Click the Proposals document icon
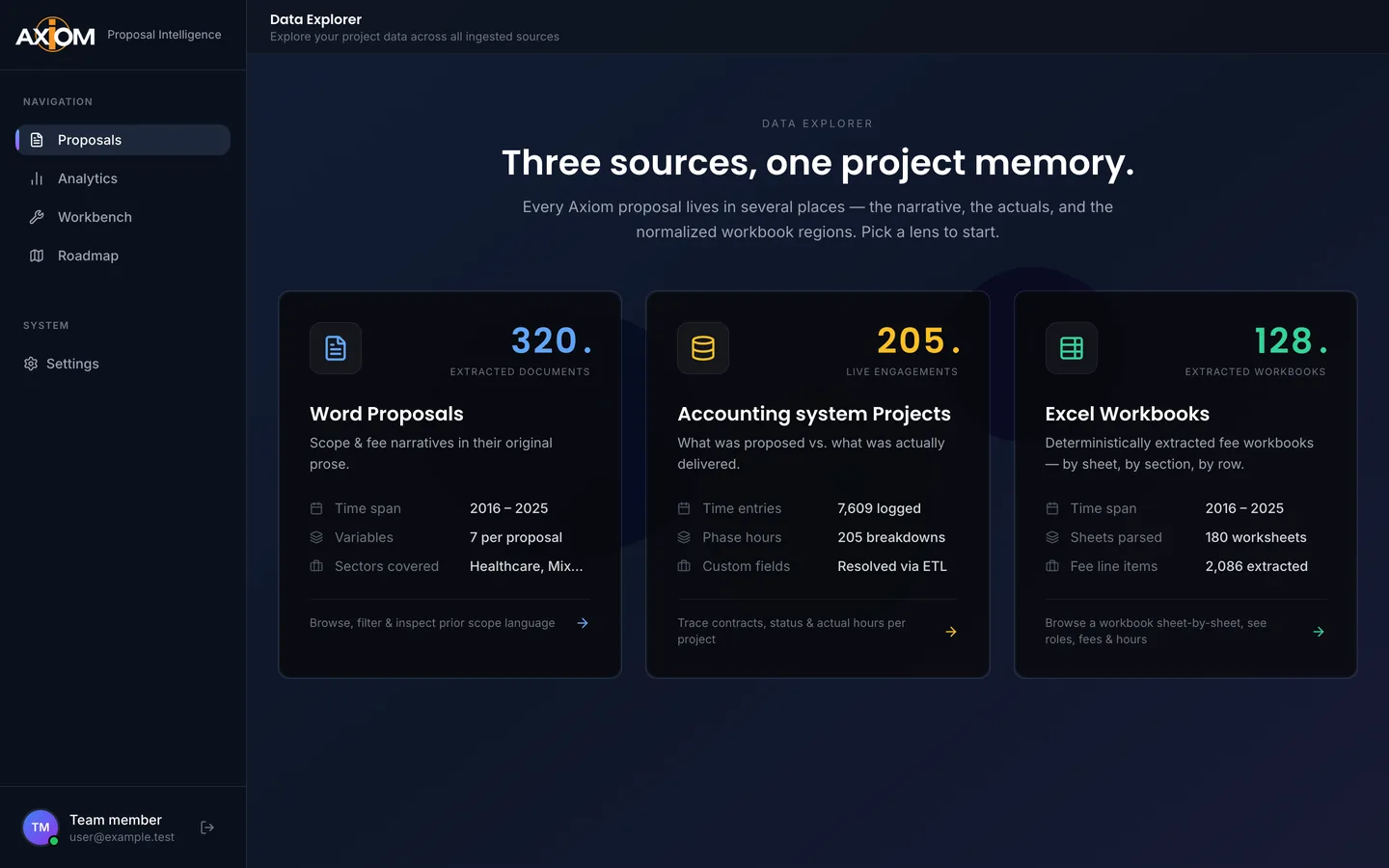The height and width of the screenshot is (868, 1389). pos(37,140)
